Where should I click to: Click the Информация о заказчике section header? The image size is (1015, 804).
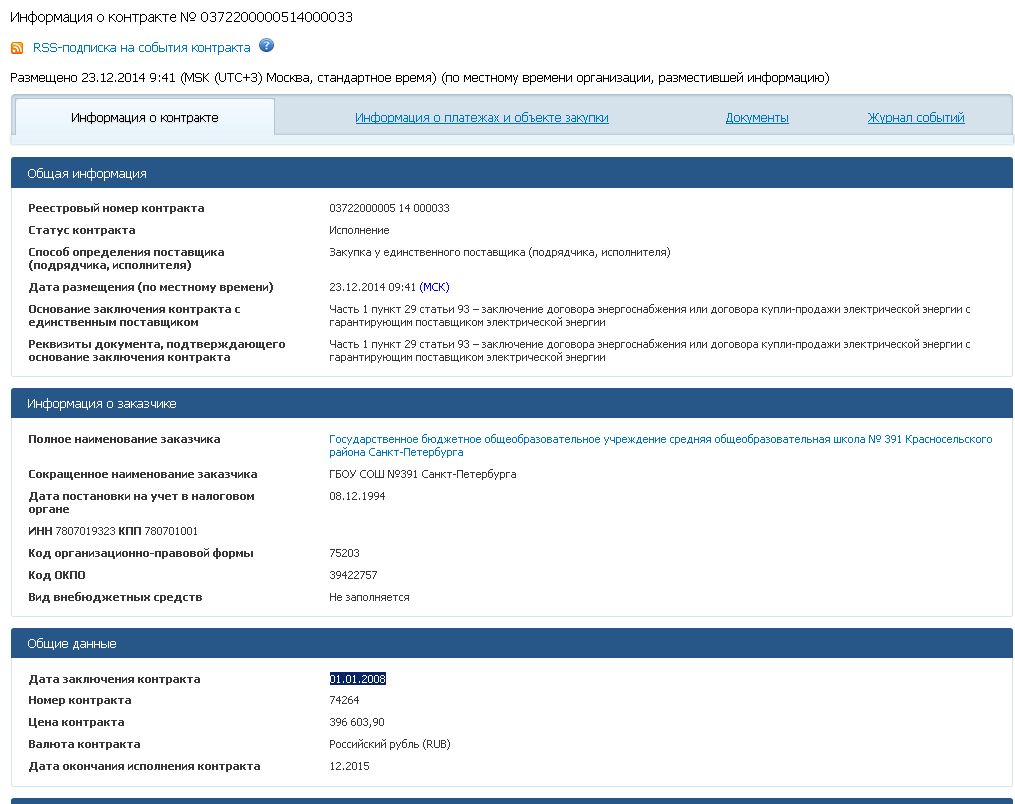tap(511, 403)
